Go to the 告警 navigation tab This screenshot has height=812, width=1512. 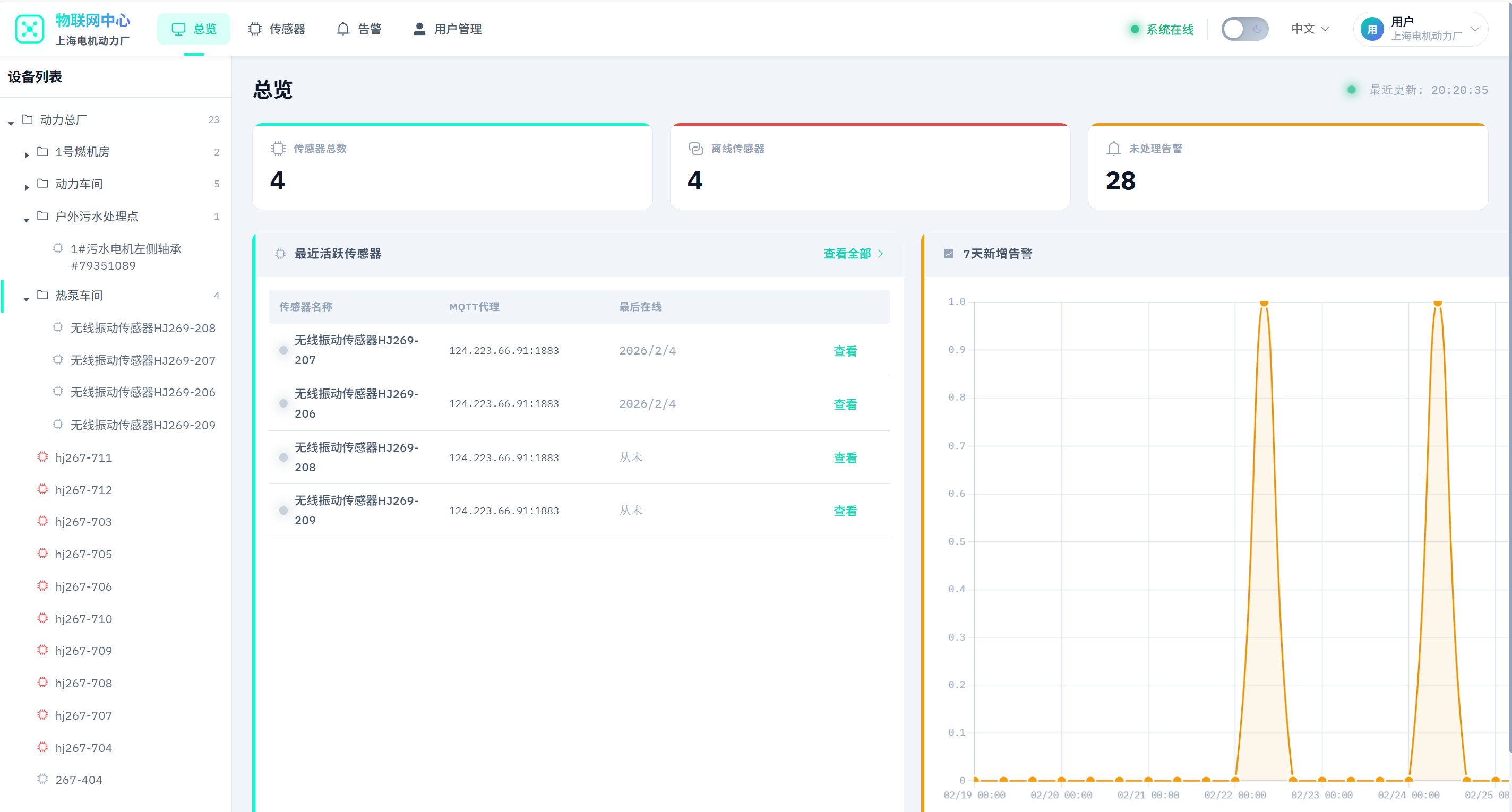pos(359,29)
